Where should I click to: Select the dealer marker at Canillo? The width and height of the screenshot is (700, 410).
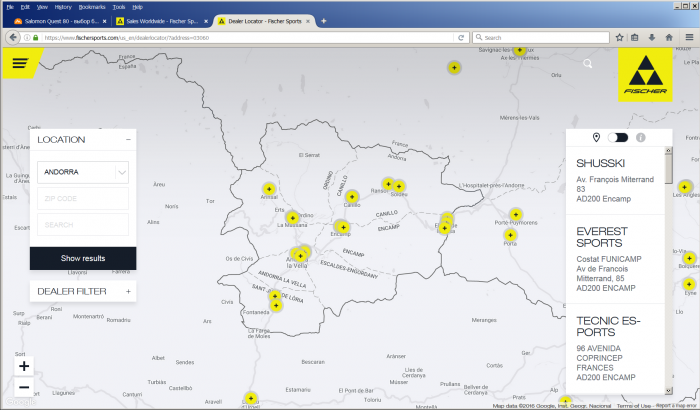pyautogui.click(x=352, y=197)
